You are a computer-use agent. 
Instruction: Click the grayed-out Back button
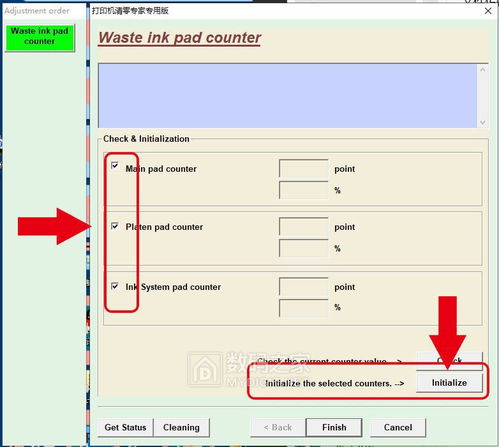[278, 427]
